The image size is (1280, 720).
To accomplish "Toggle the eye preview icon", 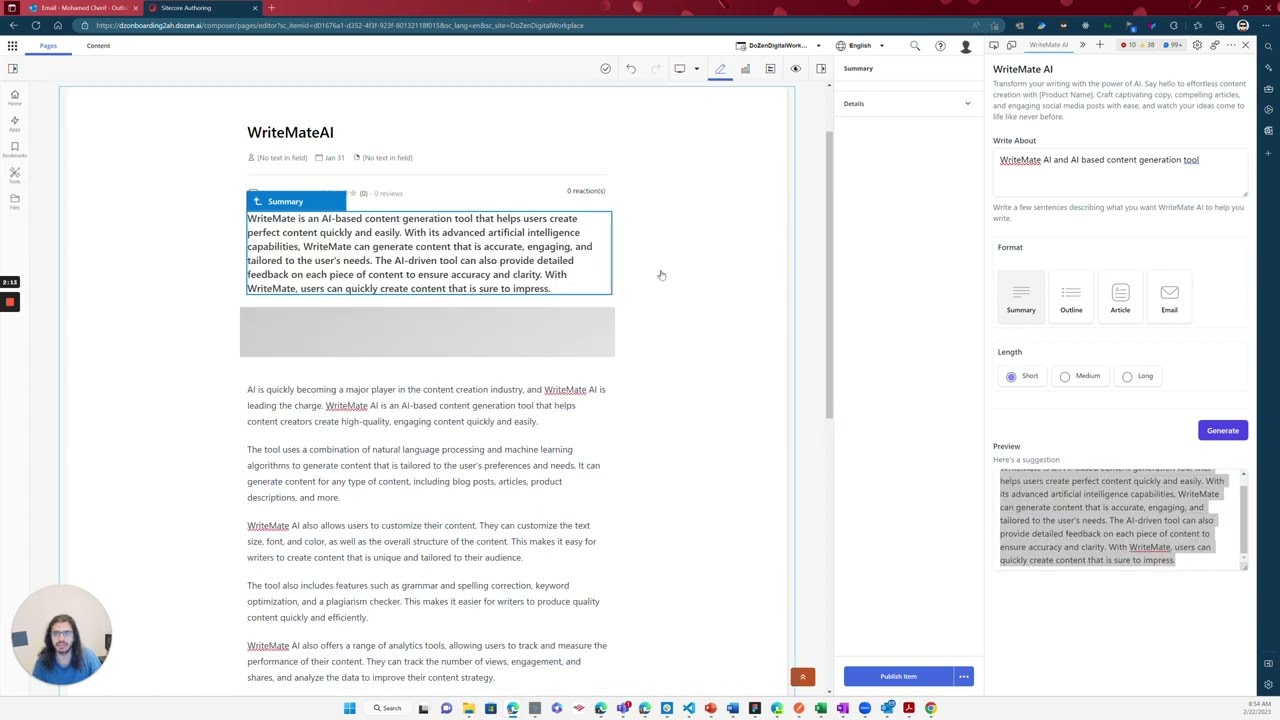I will click(x=796, y=69).
